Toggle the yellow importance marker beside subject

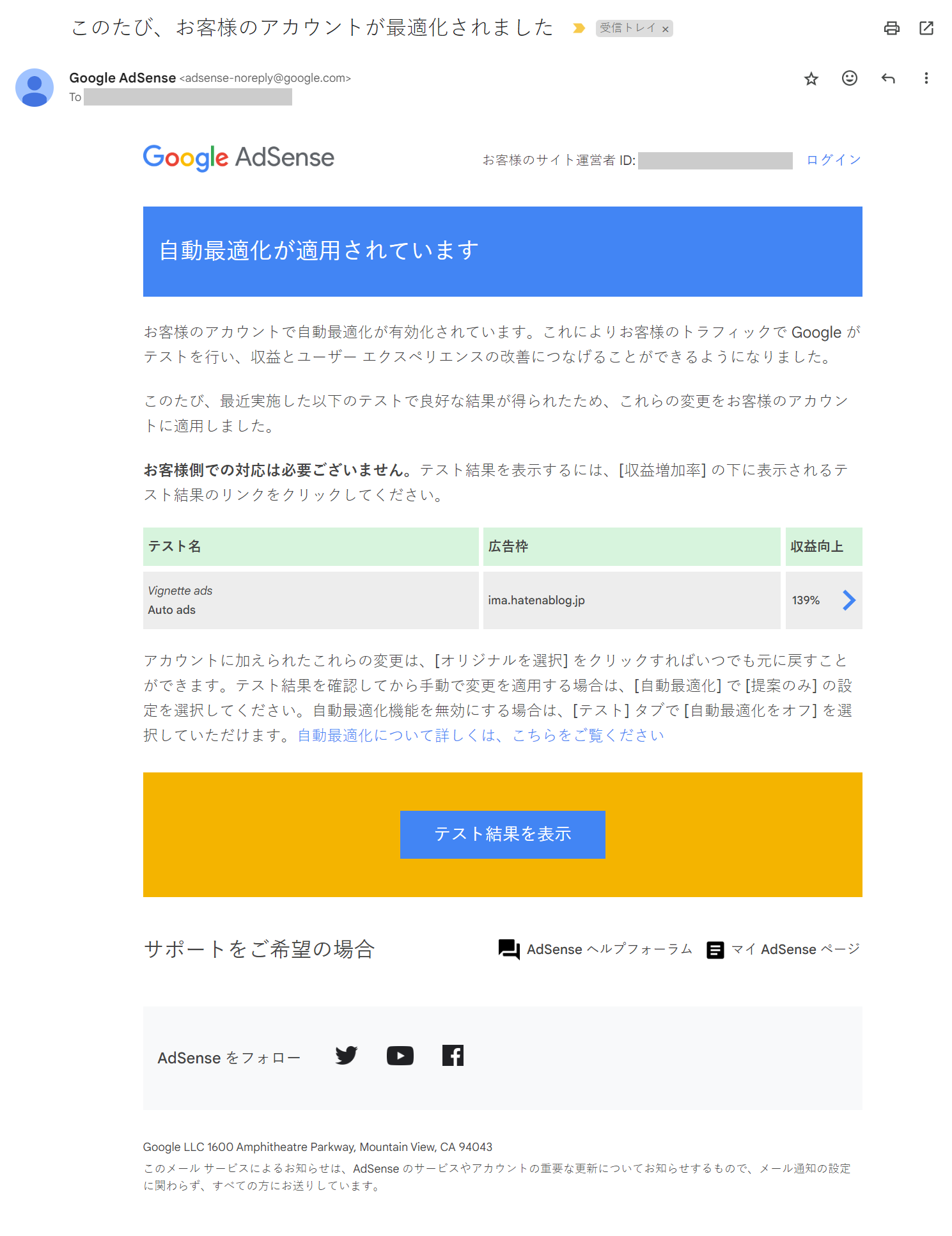point(579,28)
